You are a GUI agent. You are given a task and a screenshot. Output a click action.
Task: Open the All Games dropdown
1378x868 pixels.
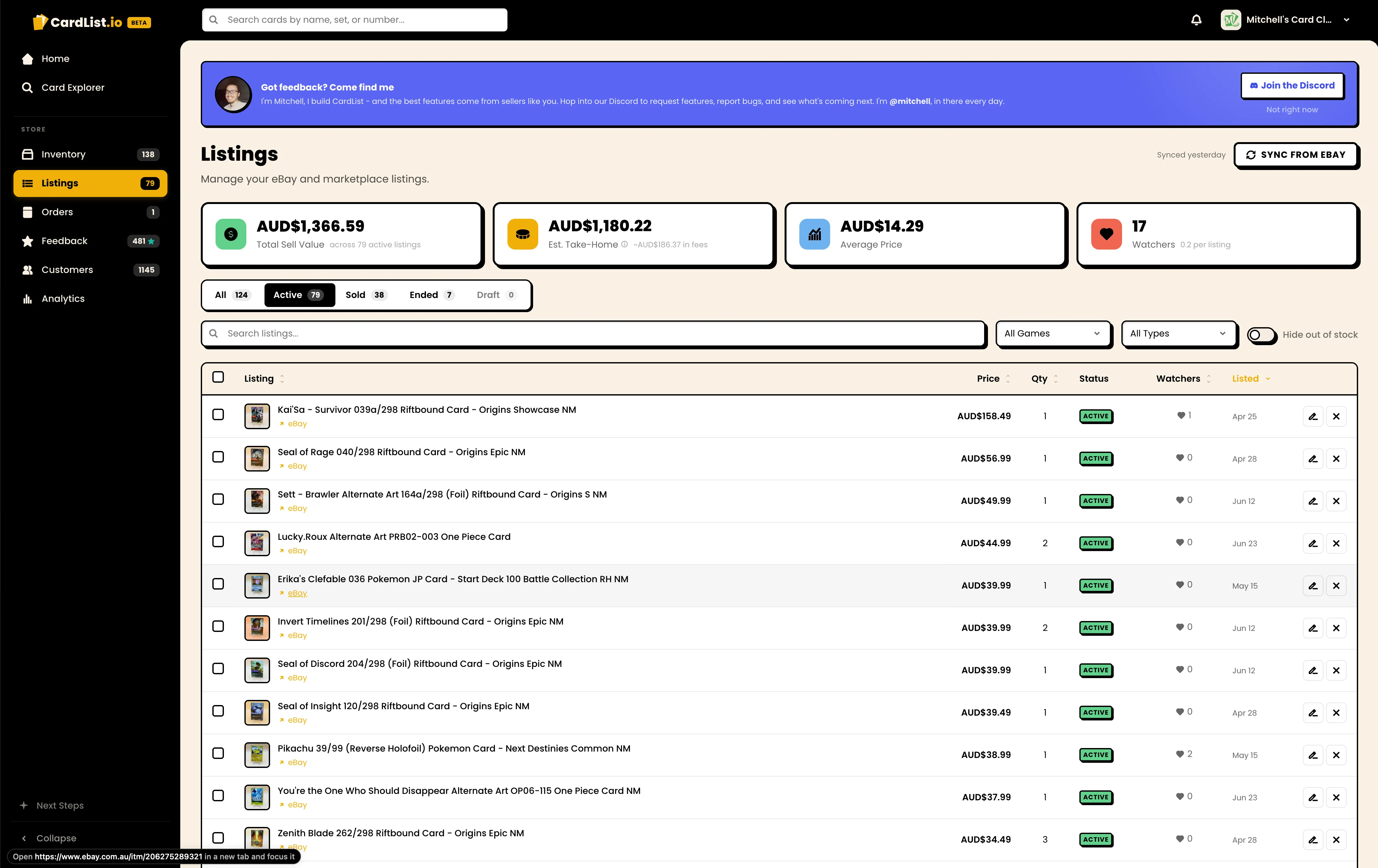coord(1053,334)
